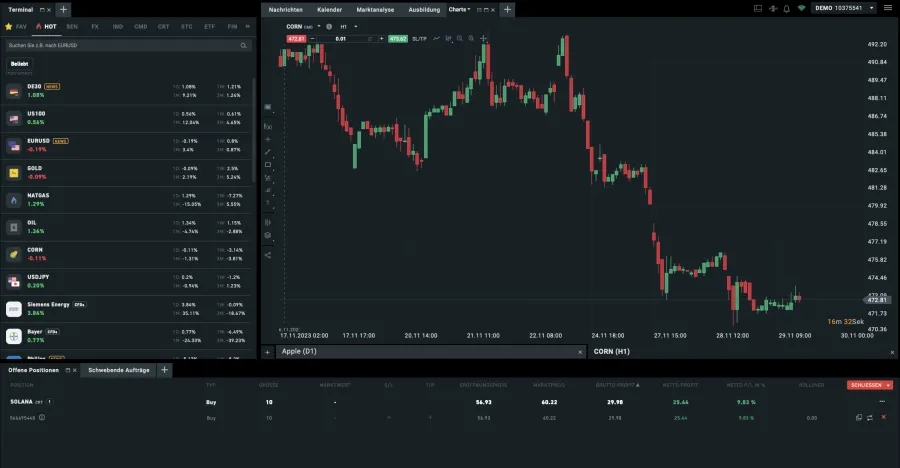Close order 566695448 with red X
This screenshot has height=468, width=900.
point(883,417)
